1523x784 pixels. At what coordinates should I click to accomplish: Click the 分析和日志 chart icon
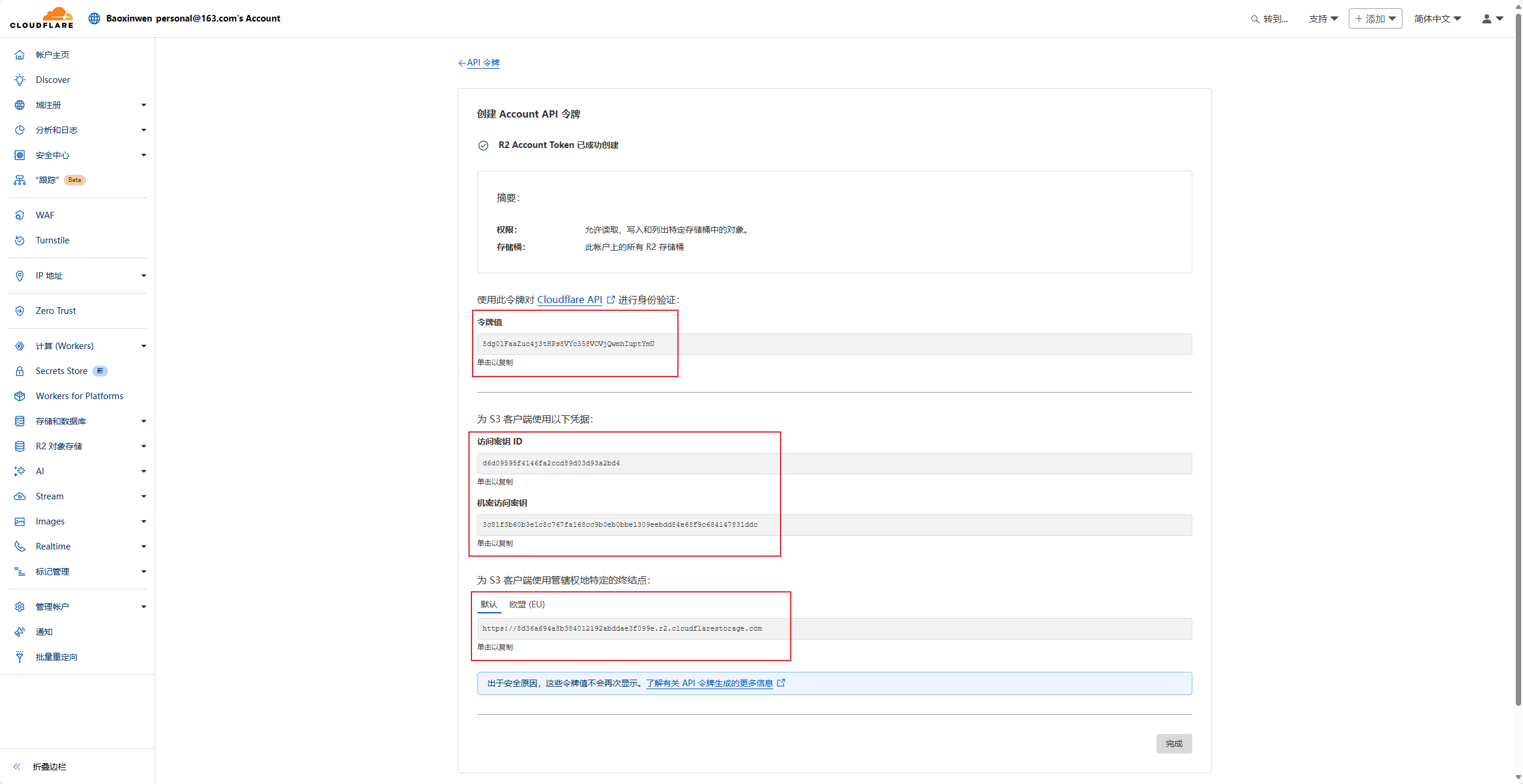point(20,130)
